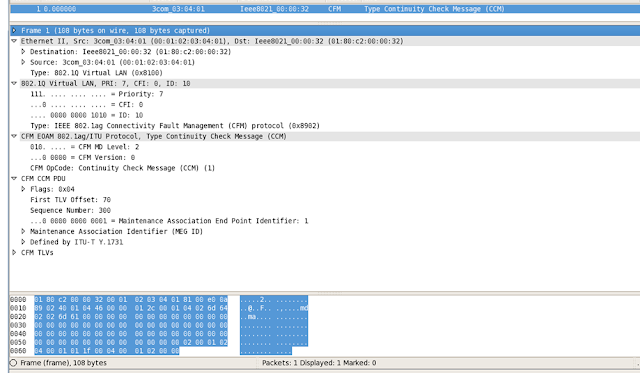Expand the Destination Ieee8021_00:00:32 field
640x373 pixels.
23,51
